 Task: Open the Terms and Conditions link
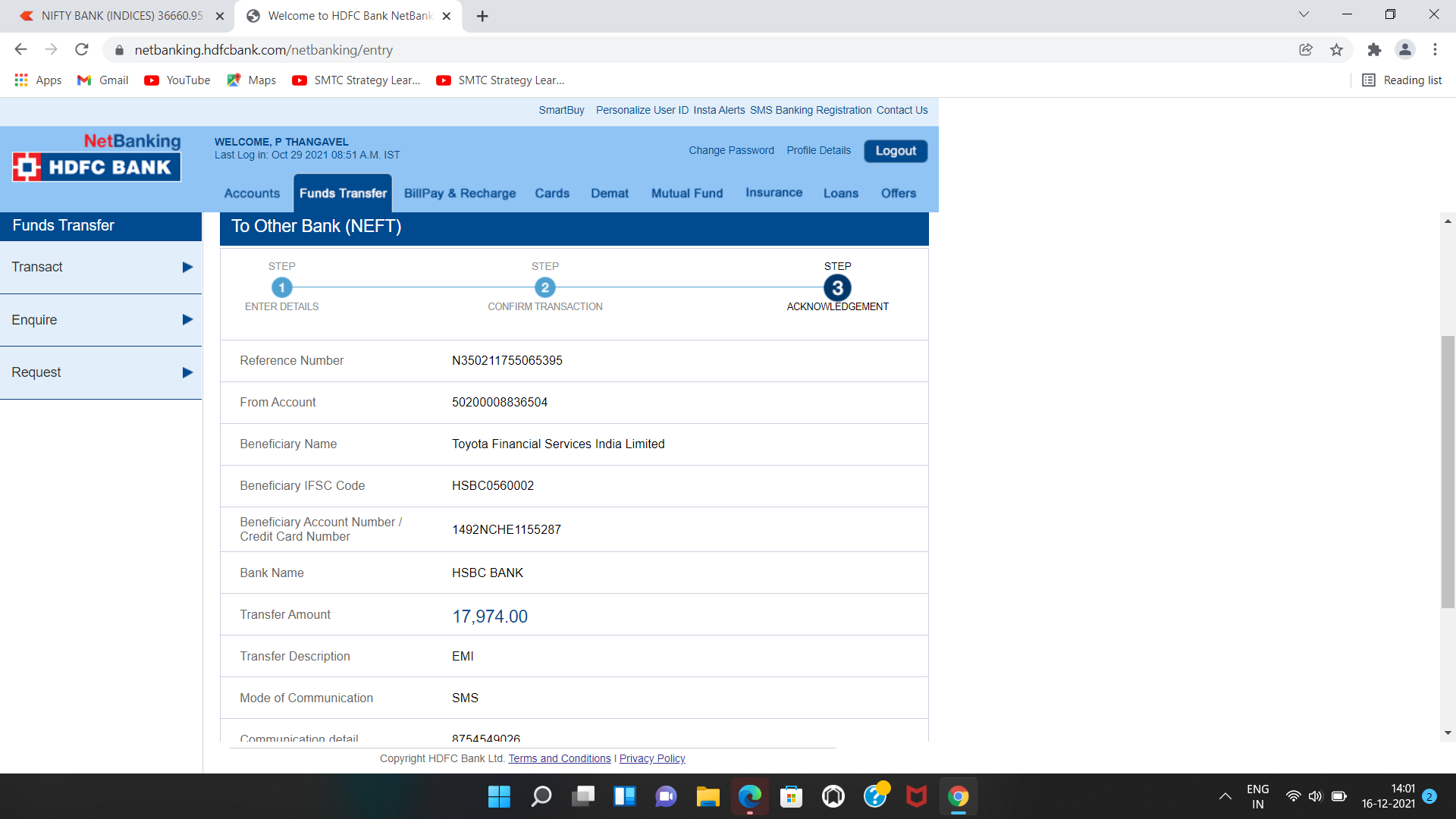point(559,758)
